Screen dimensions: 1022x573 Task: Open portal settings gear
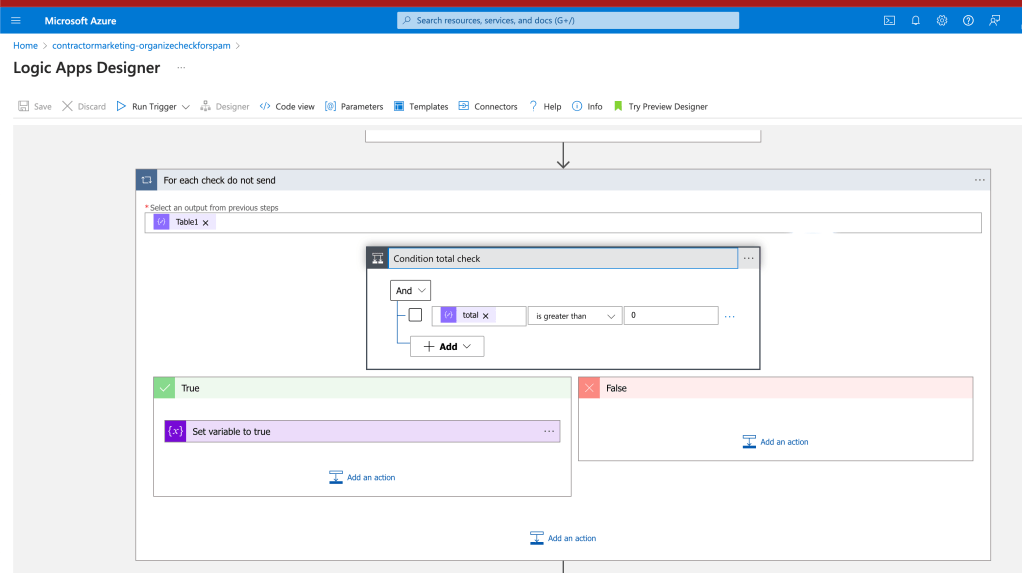pyautogui.click(x=942, y=20)
